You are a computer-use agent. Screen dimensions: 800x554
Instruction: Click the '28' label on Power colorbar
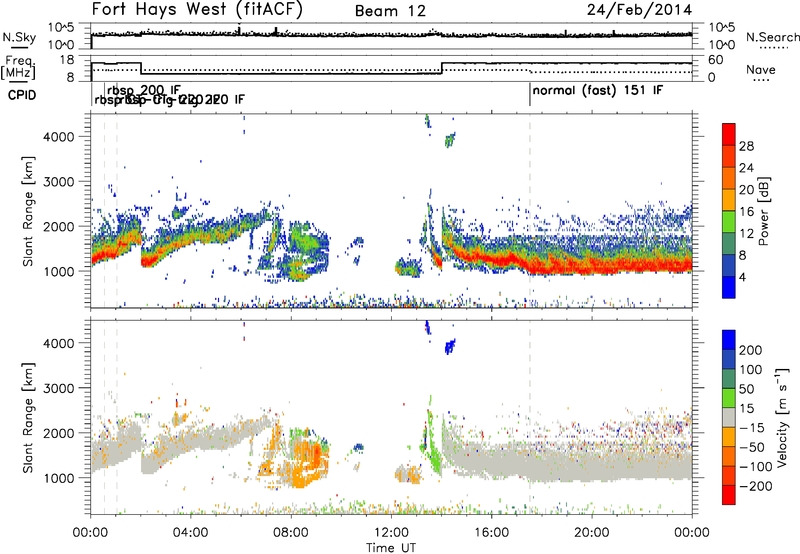pos(746,146)
